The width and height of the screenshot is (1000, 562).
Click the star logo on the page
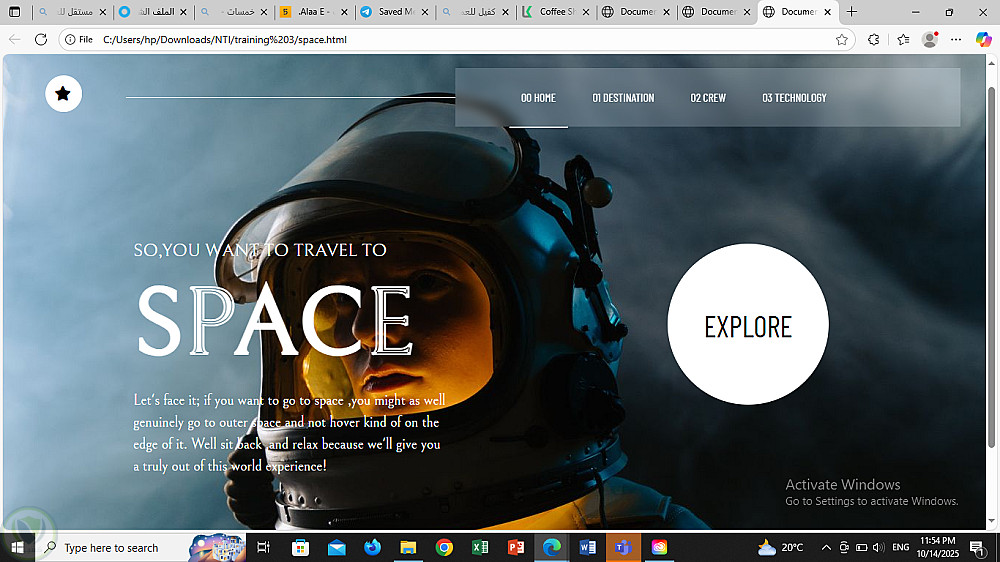[63, 94]
